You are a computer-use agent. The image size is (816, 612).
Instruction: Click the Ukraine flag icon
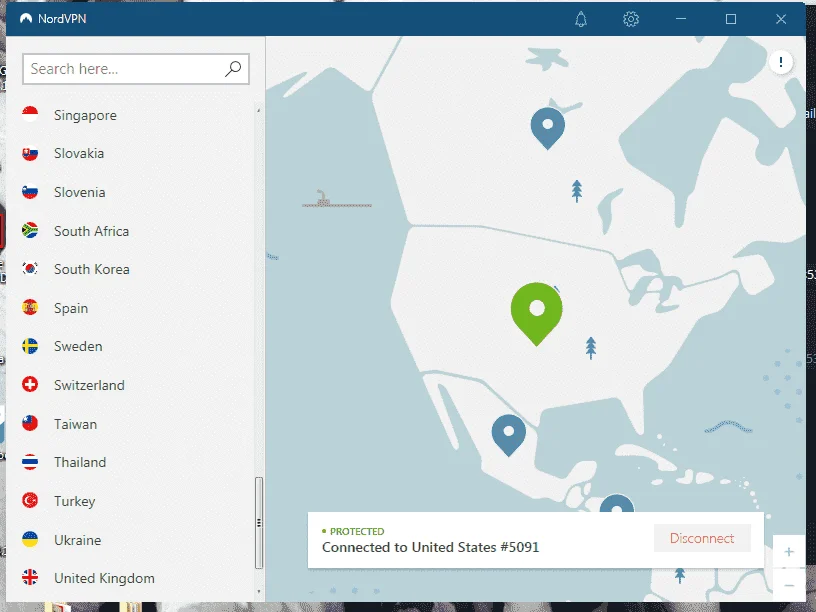click(30, 539)
